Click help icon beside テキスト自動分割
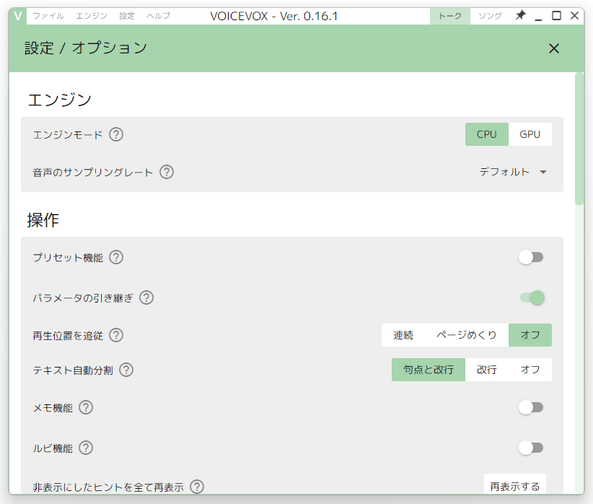This screenshot has height=504, width=593. [126, 370]
